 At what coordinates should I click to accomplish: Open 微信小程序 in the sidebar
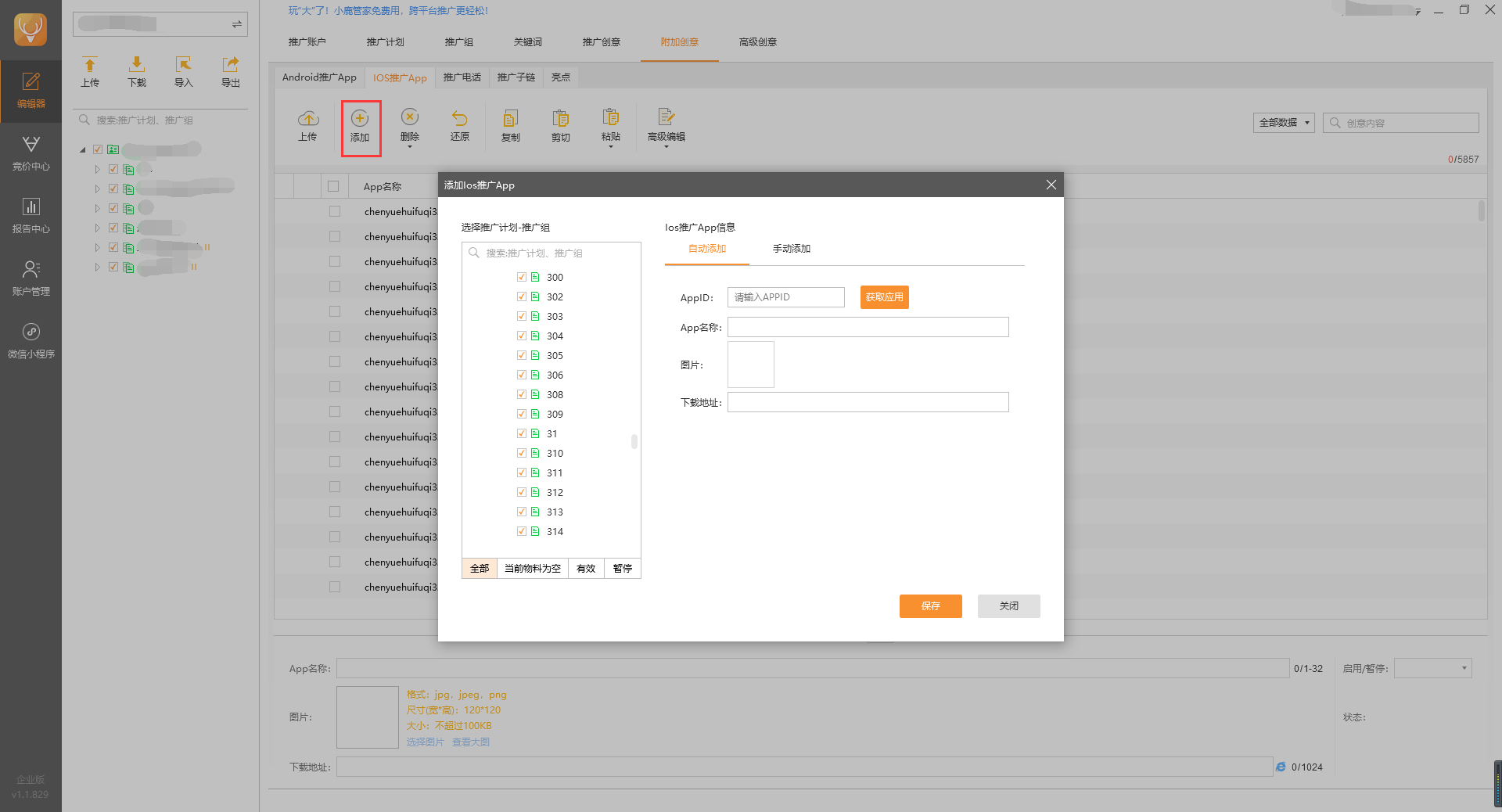31,341
